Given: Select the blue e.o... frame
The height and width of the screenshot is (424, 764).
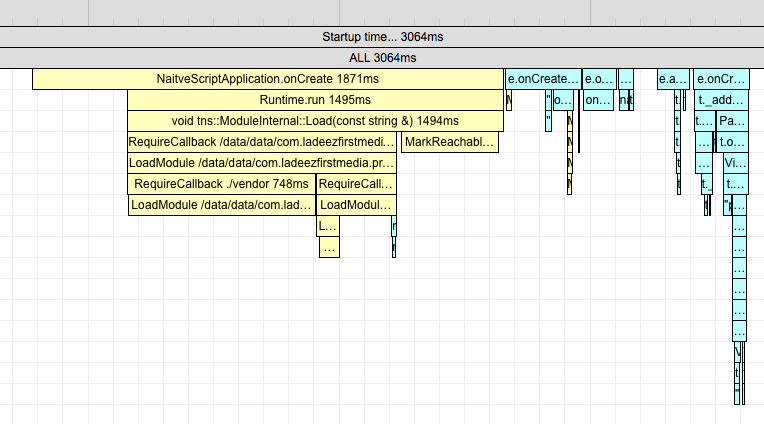Looking at the screenshot, I should point(597,79).
